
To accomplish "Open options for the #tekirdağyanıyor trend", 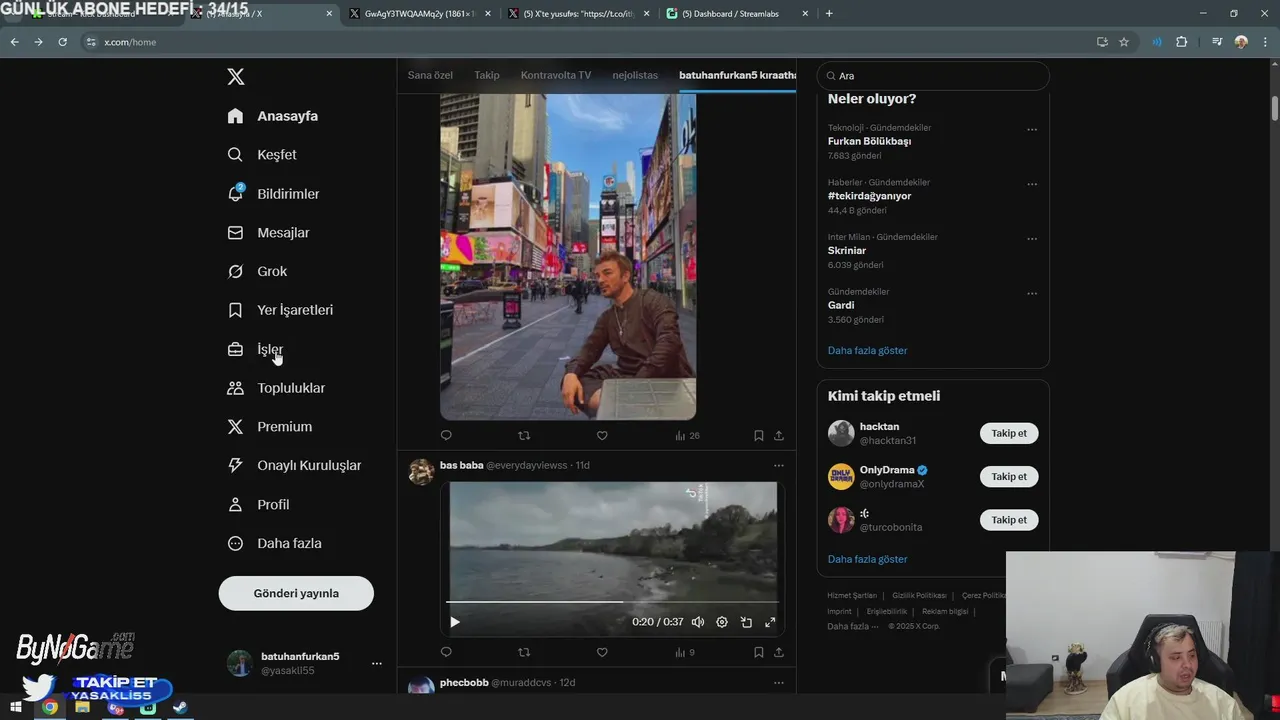I will (1032, 185).
